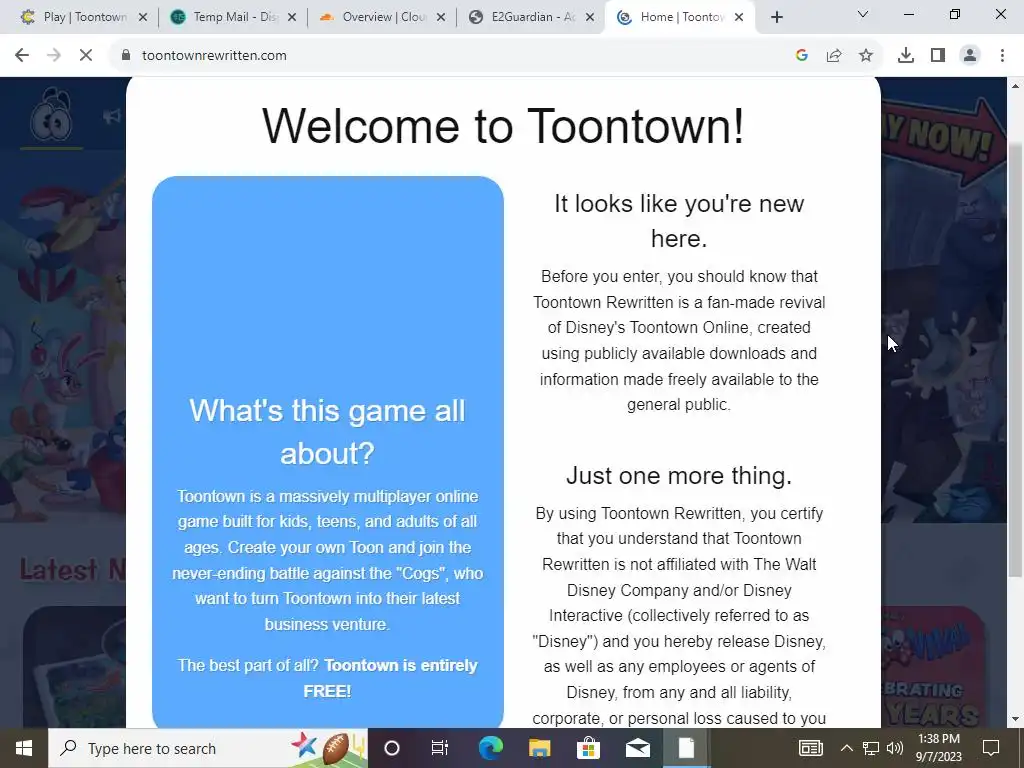Open the volume speaker tray icon
The width and height of the screenshot is (1024, 768).
895,748
